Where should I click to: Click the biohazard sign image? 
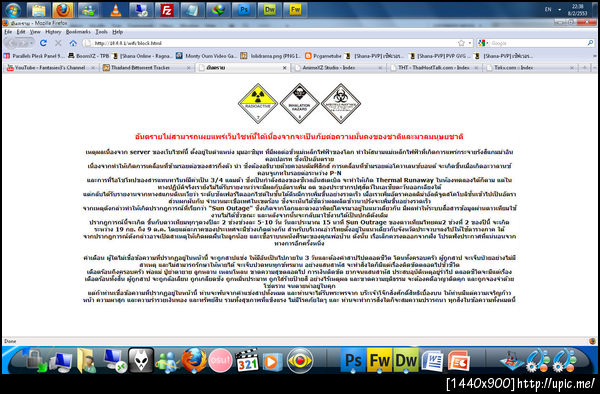click(x=341, y=103)
